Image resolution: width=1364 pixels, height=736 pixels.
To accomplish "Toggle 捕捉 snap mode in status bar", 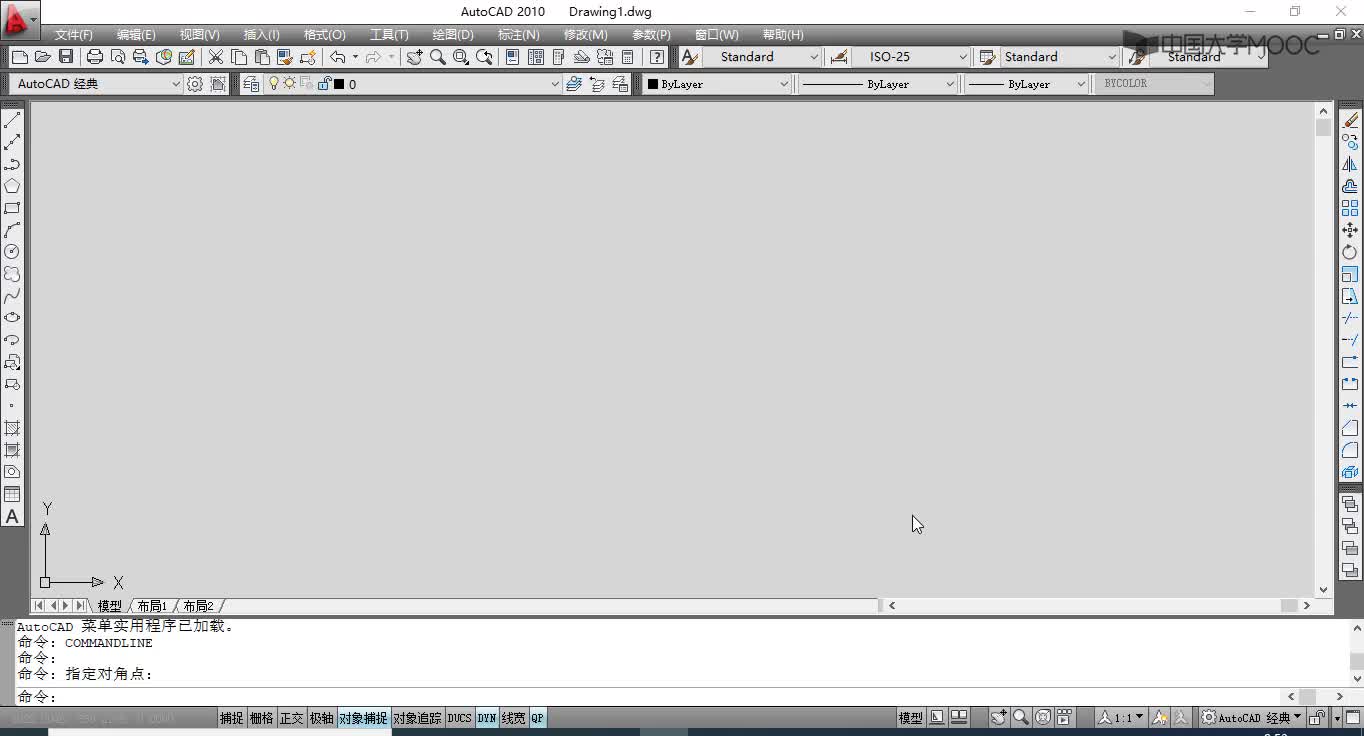I will coord(232,718).
